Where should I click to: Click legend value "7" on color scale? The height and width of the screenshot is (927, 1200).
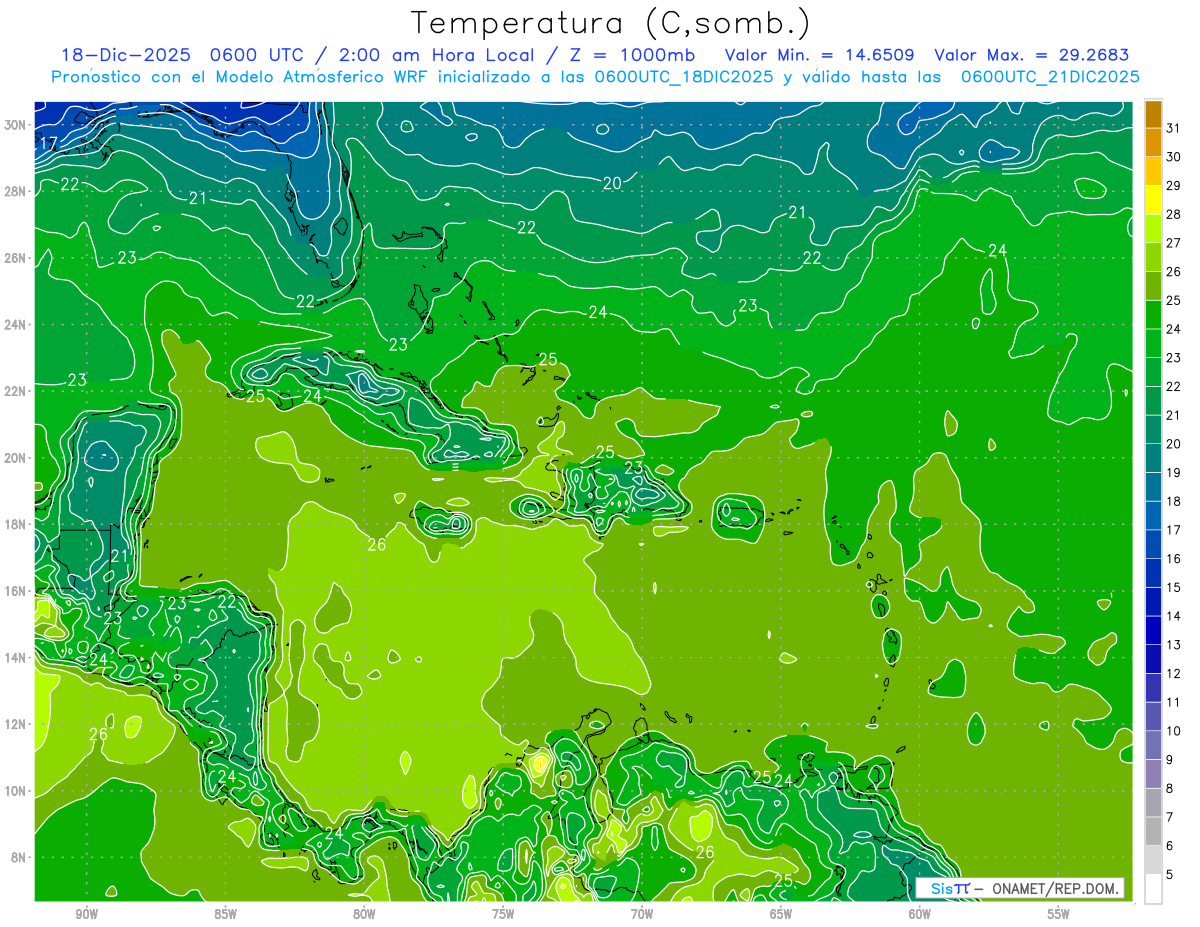tap(1170, 818)
